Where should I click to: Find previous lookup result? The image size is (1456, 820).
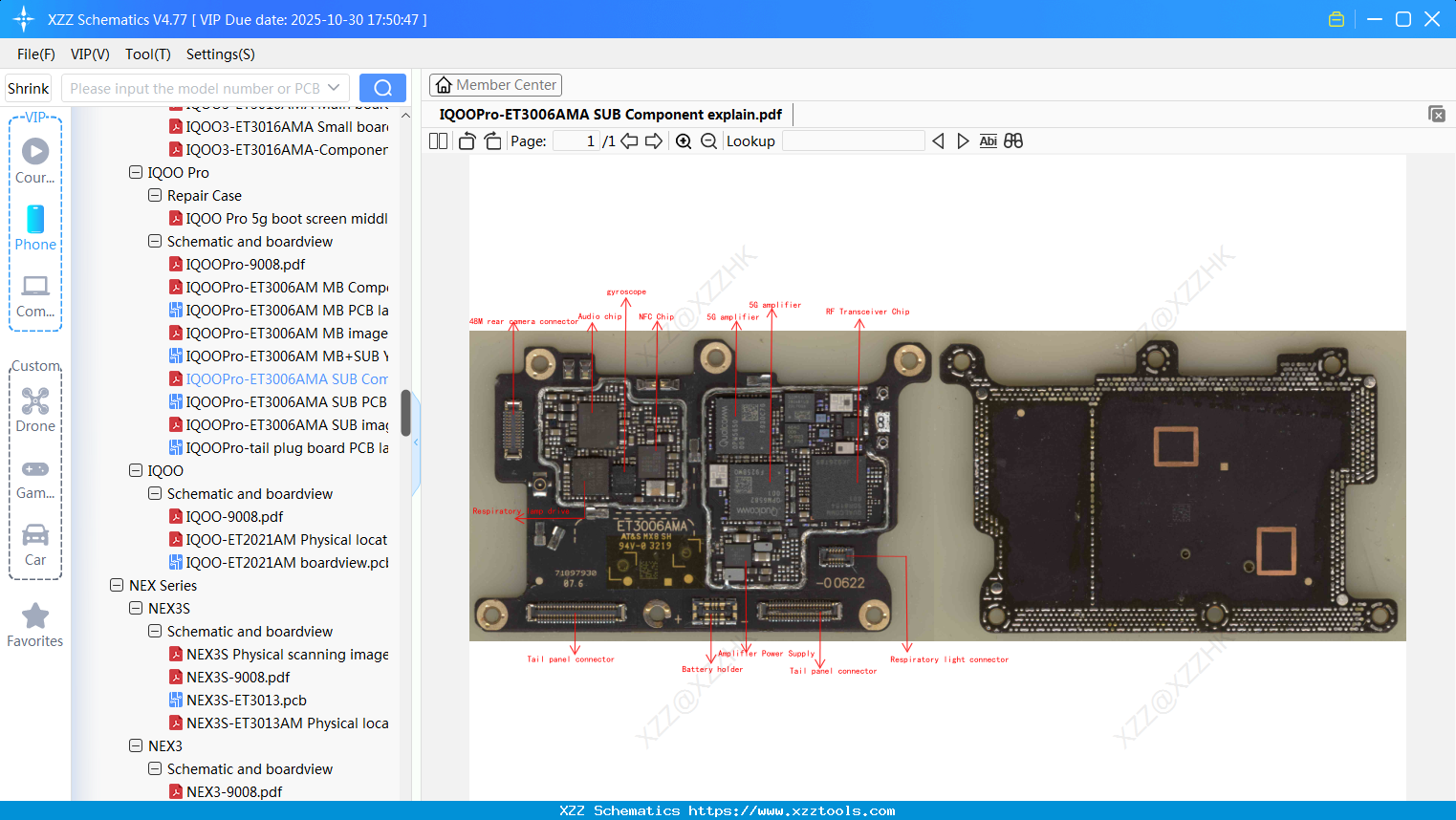tap(938, 141)
